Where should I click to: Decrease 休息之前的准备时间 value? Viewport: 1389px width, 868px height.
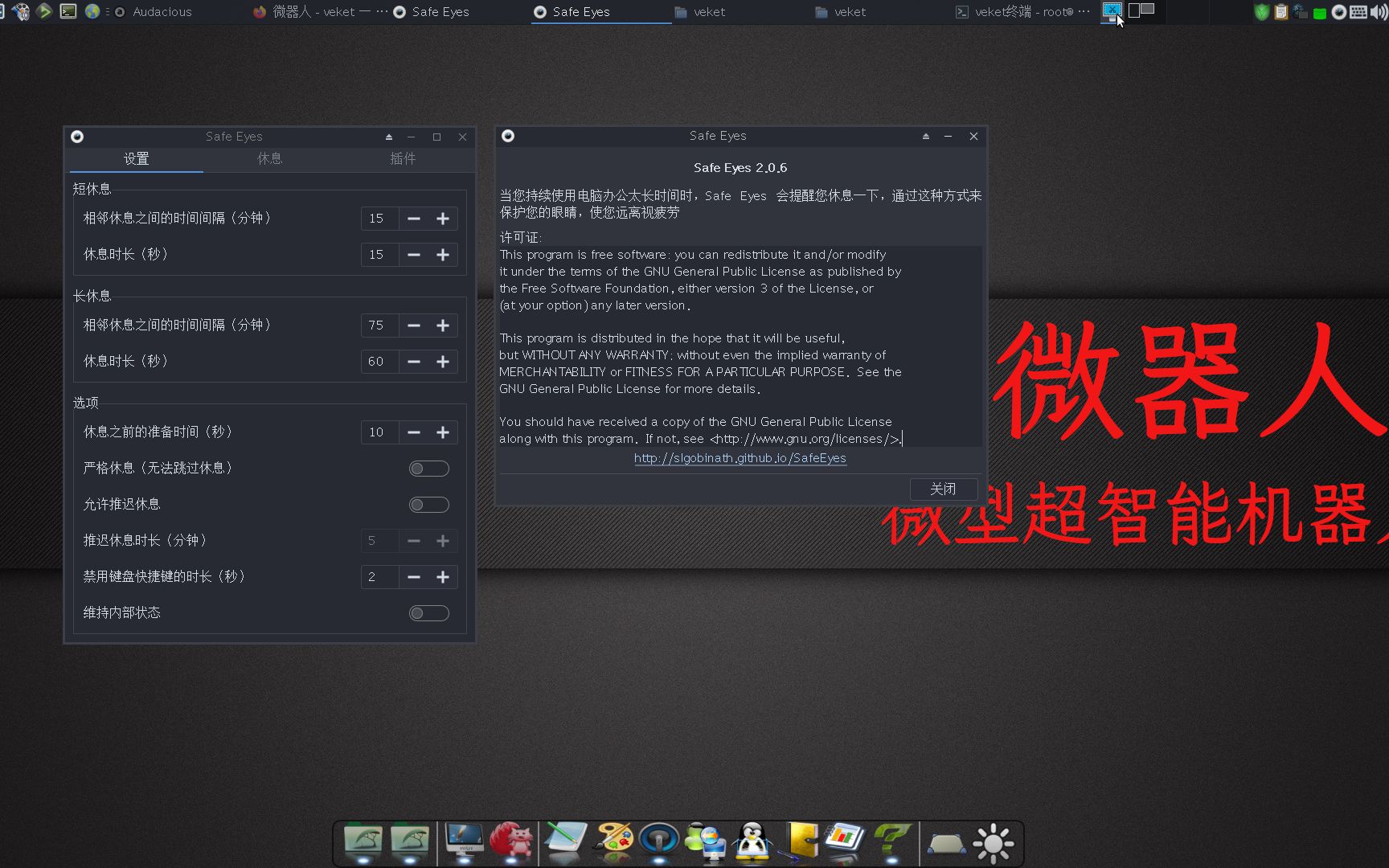(x=414, y=432)
